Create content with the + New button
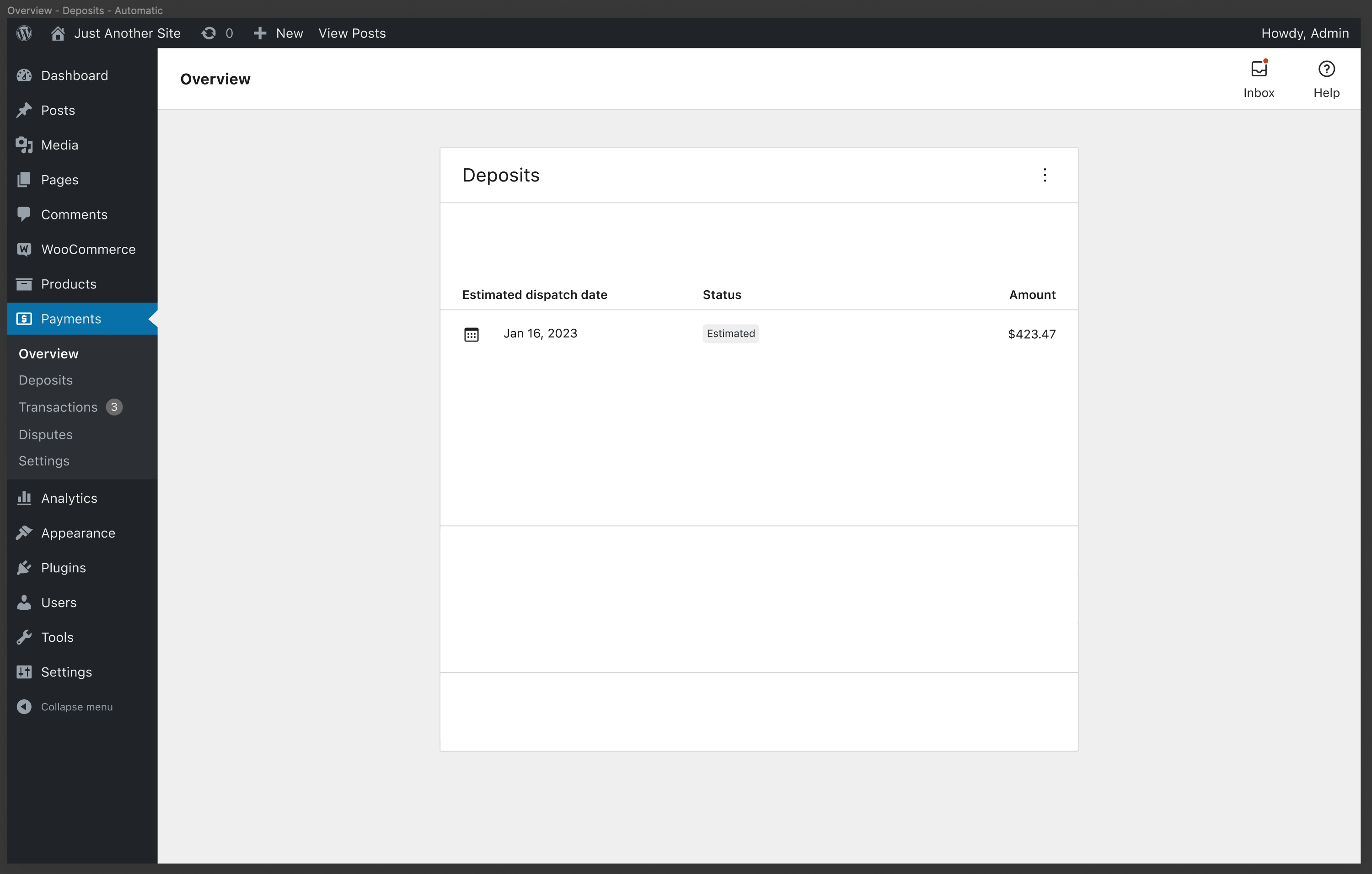This screenshot has height=874, width=1372. coord(278,33)
